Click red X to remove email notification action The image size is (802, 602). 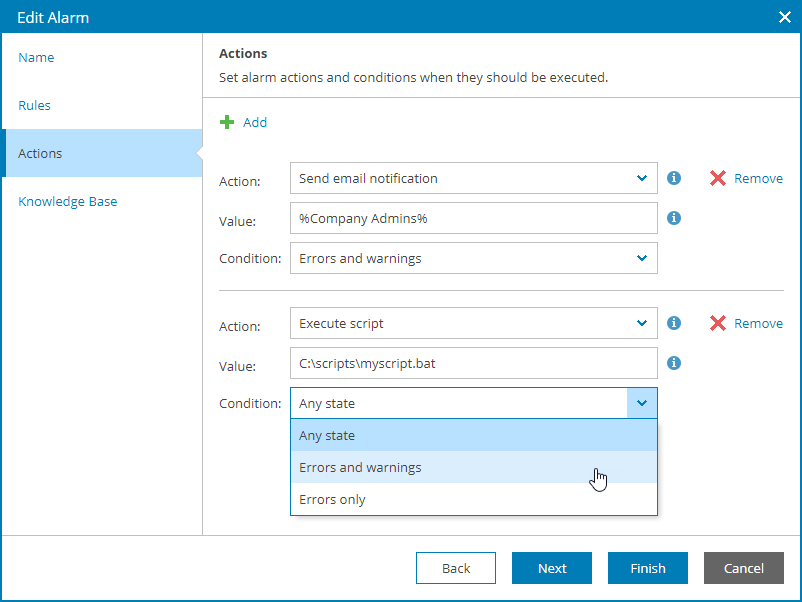(717, 178)
